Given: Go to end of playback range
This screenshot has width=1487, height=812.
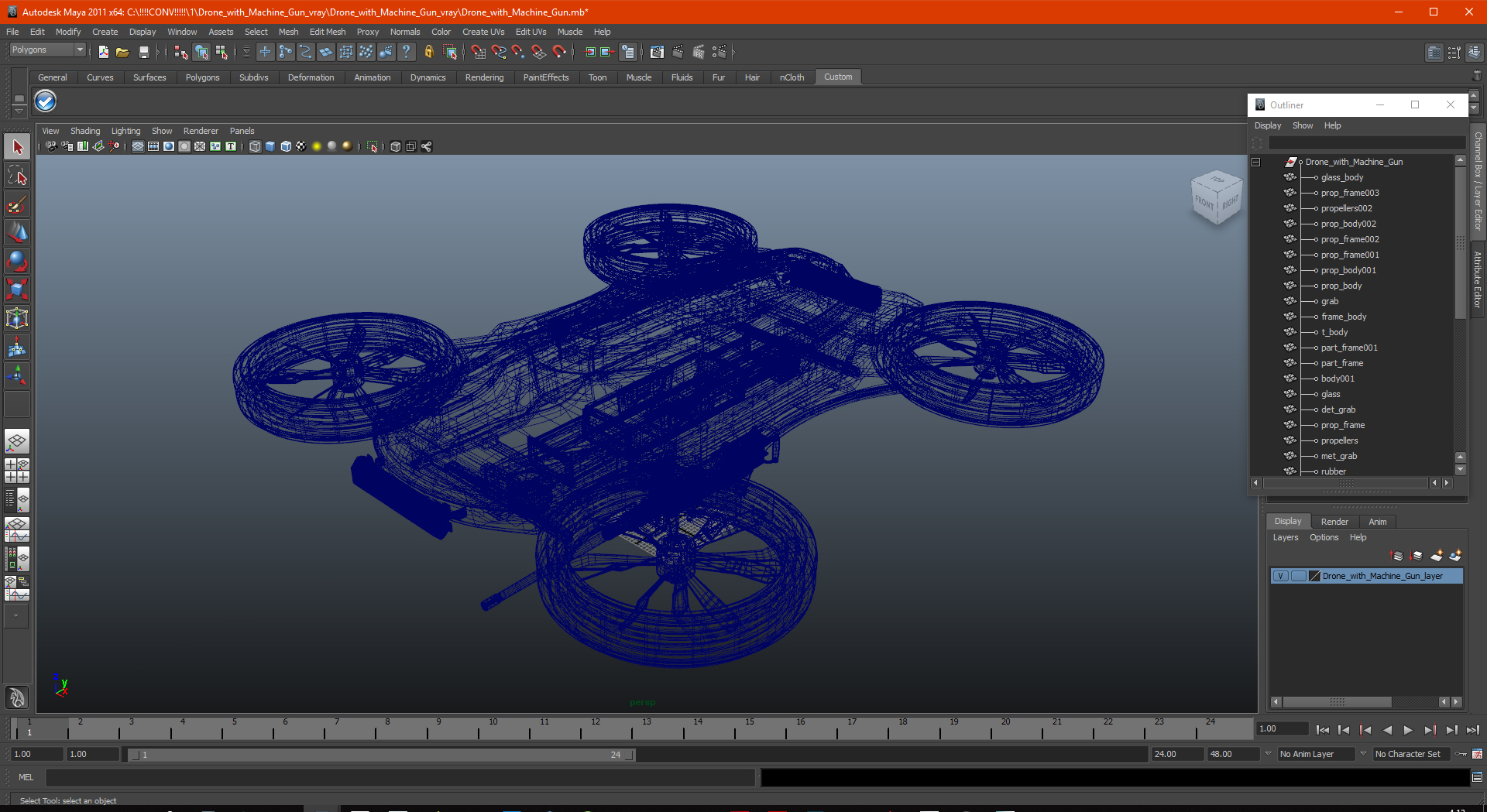Looking at the screenshot, I should click(x=1472, y=729).
